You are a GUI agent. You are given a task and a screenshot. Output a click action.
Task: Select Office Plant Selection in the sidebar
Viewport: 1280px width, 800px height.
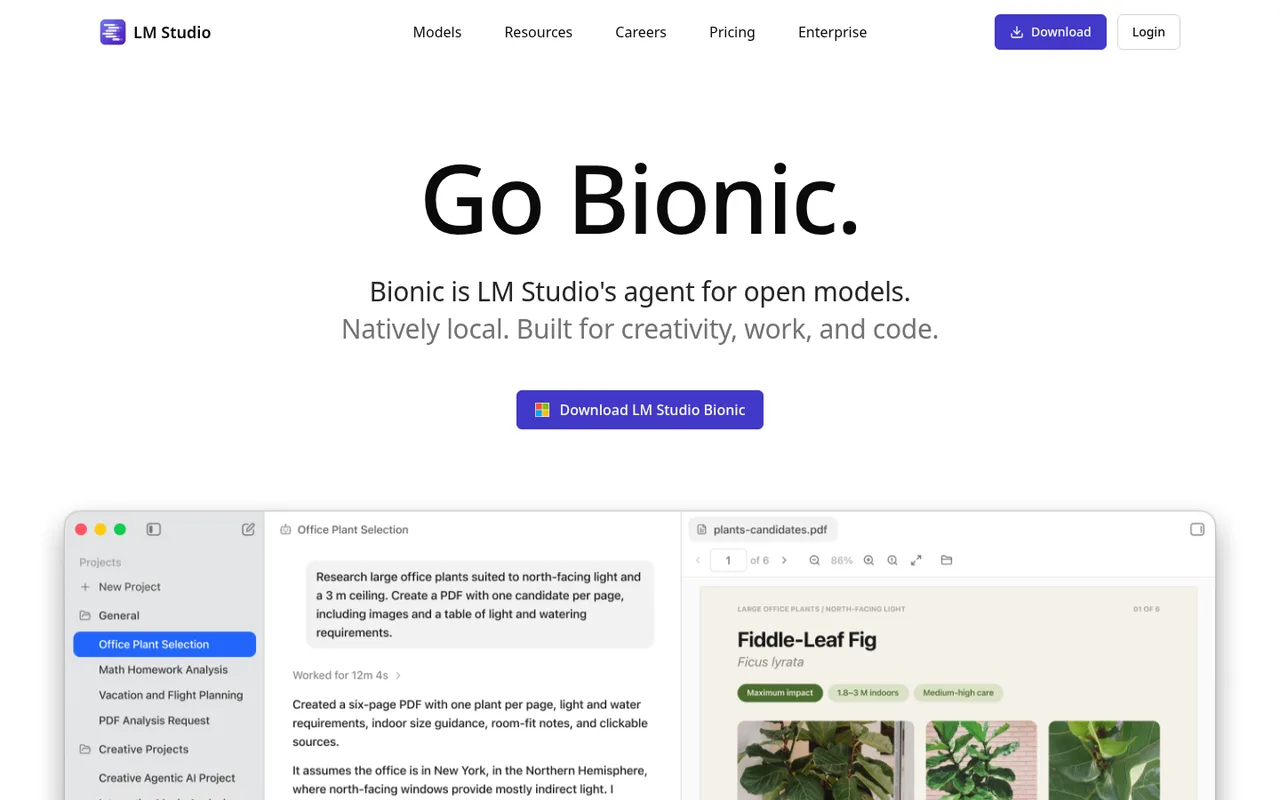click(x=165, y=645)
